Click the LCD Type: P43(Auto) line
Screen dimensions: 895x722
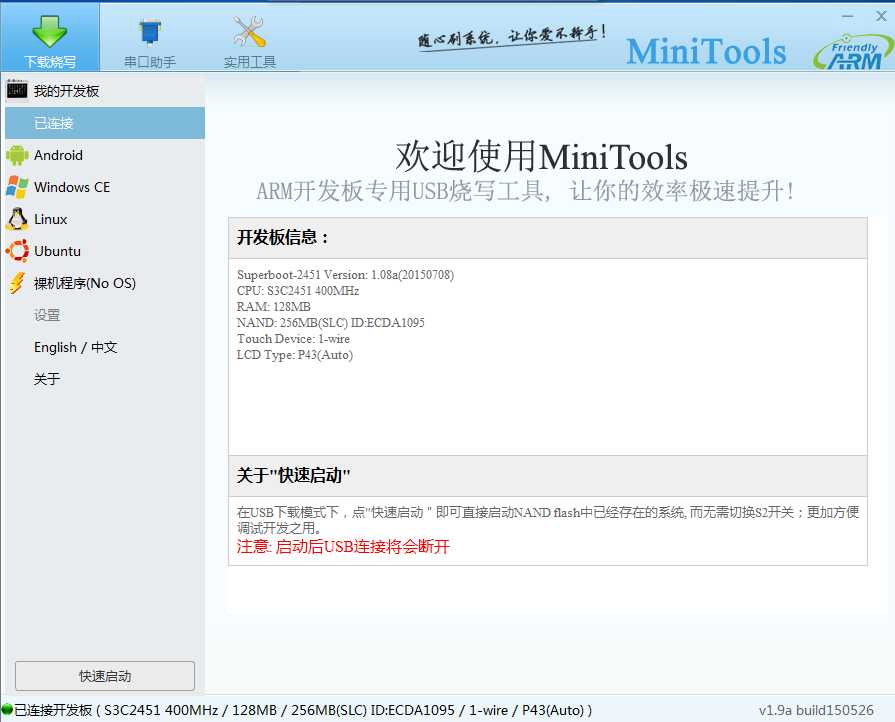click(x=295, y=354)
